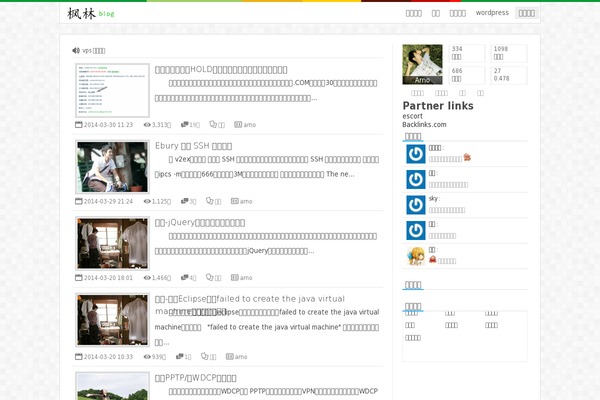Open the wordpress navigation menu item
600x400 pixels.
coord(492,13)
